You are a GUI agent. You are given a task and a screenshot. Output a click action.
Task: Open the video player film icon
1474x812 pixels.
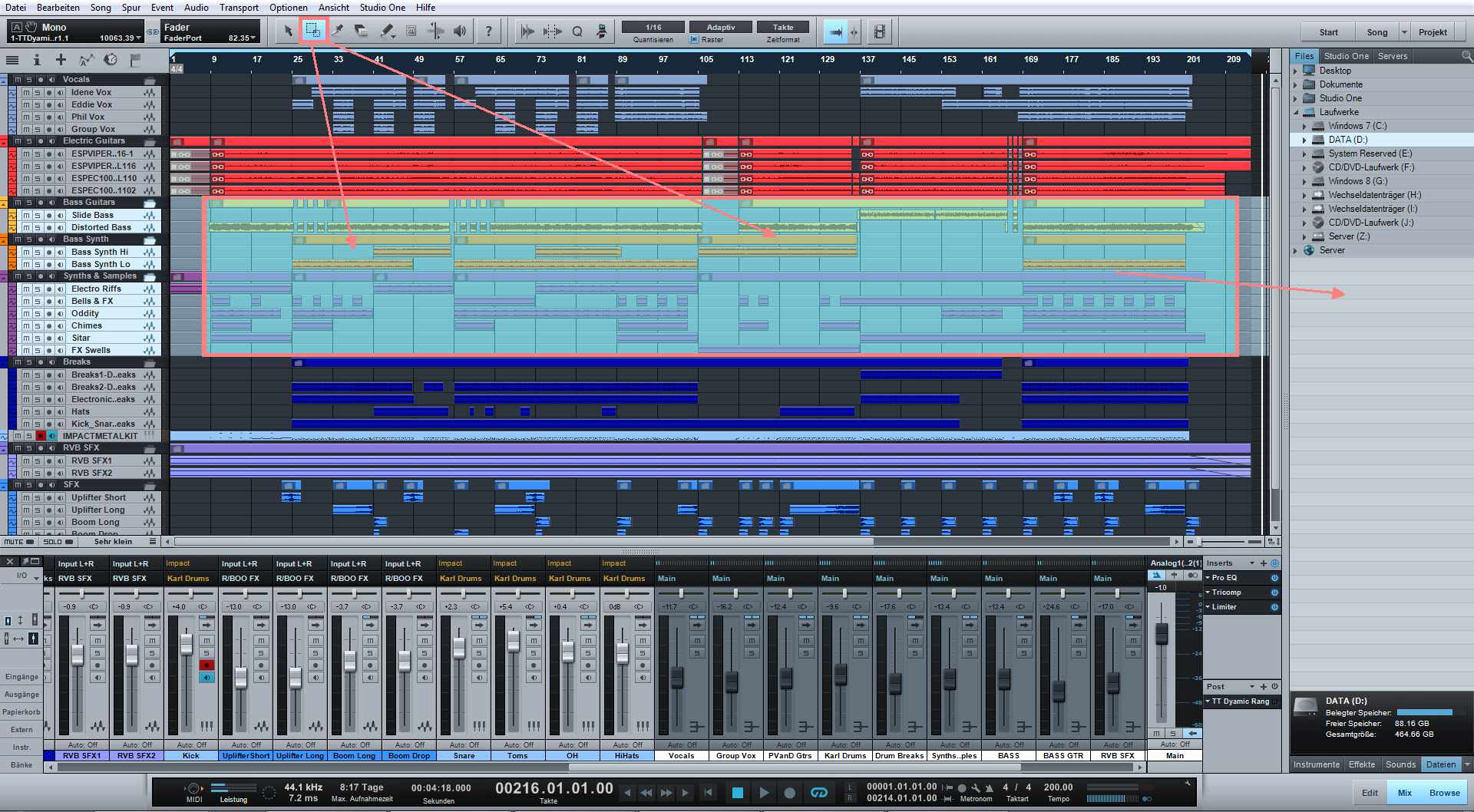click(x=880, y=31)
